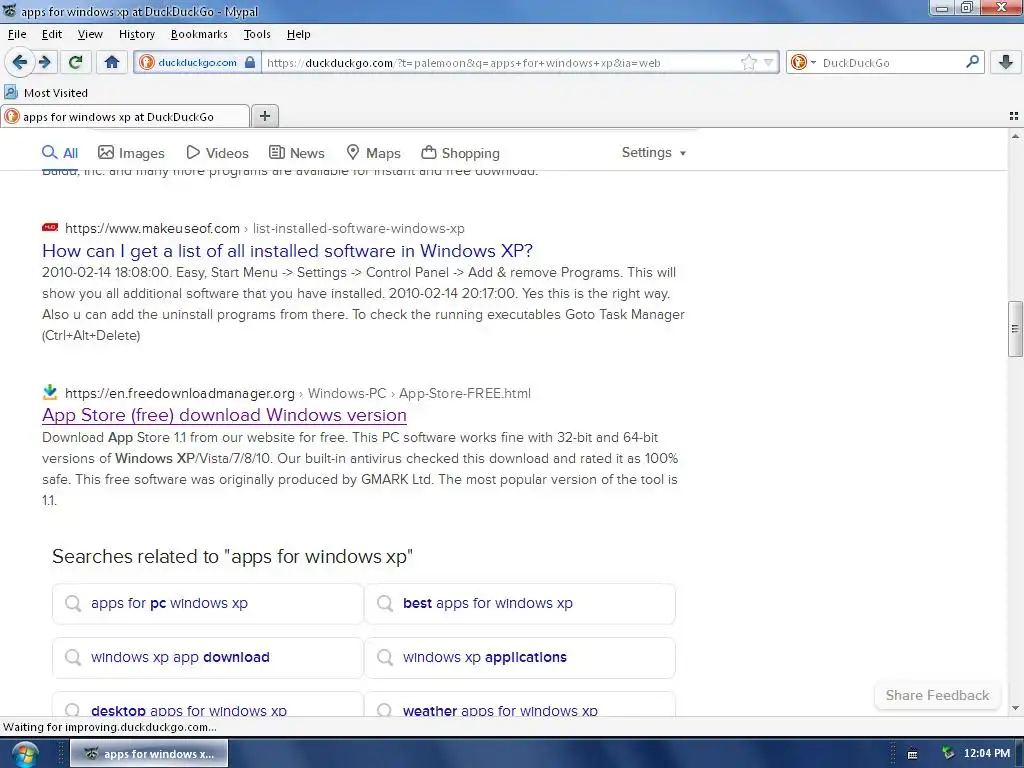Switch to Videos search results
This screenshot has width=1024, height=768.
point(217,153)
